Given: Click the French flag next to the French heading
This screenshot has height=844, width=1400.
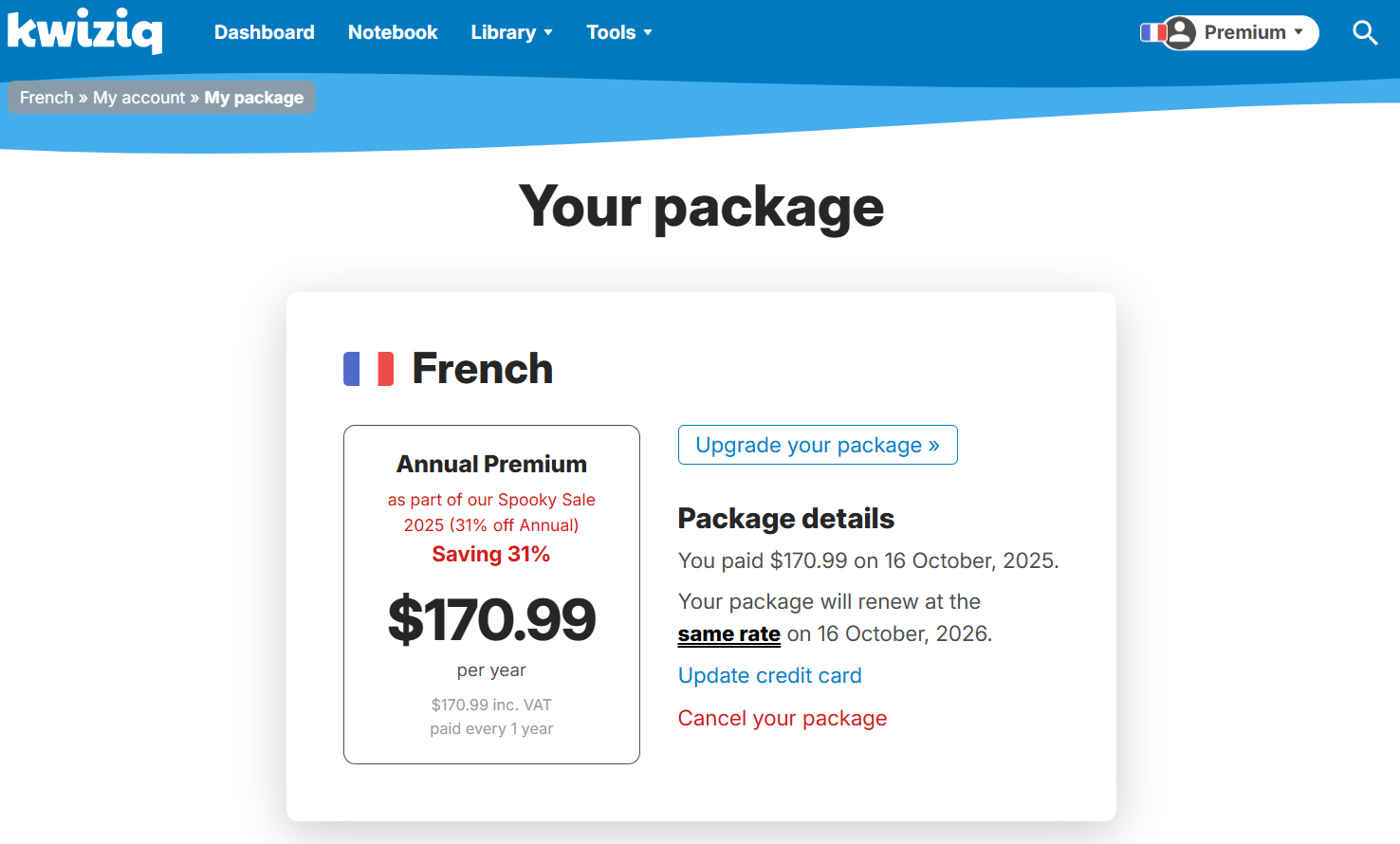Looking at the screenshot, I should tap(368, 368).
